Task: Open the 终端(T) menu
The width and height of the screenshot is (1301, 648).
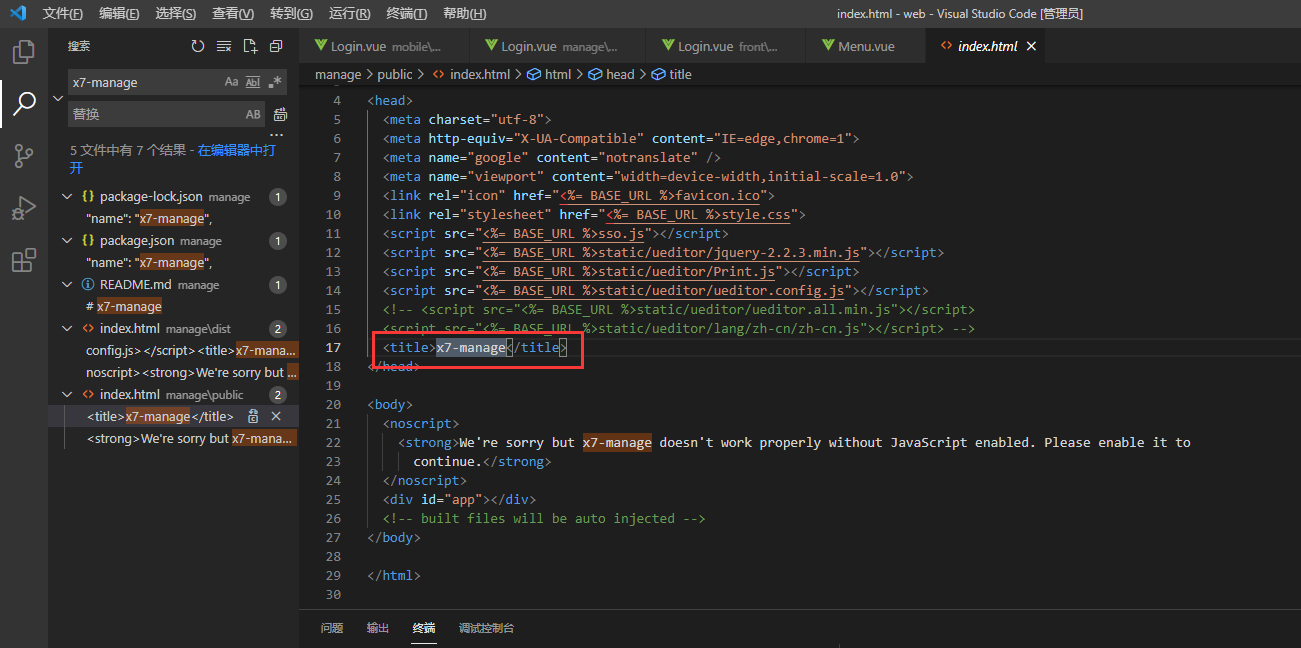Action: pos(406,14)
